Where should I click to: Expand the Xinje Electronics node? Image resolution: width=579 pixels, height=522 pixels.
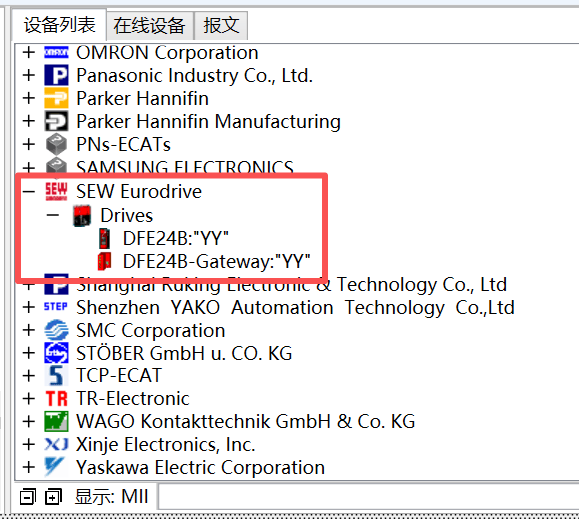click(29, 444)
